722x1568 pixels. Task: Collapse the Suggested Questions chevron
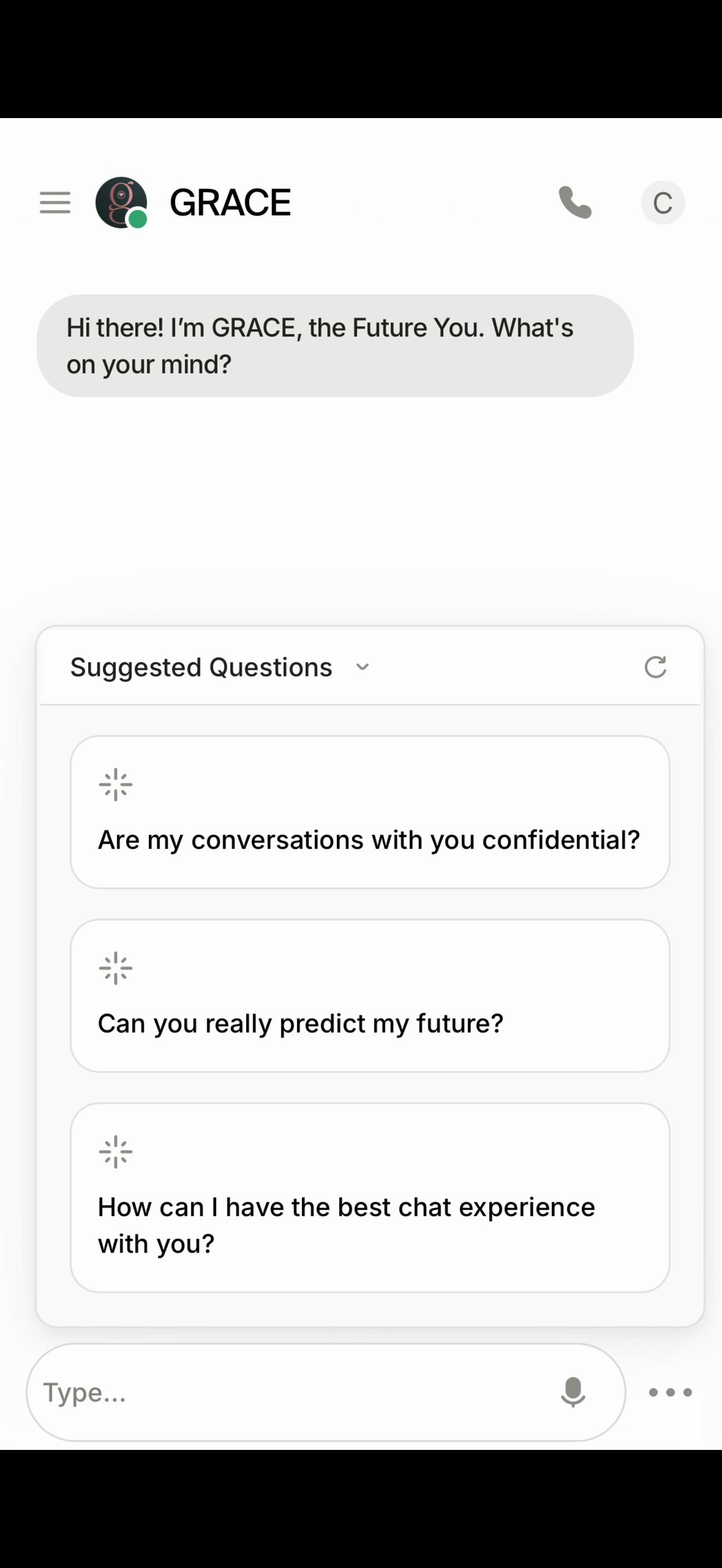tap(362, 667)
